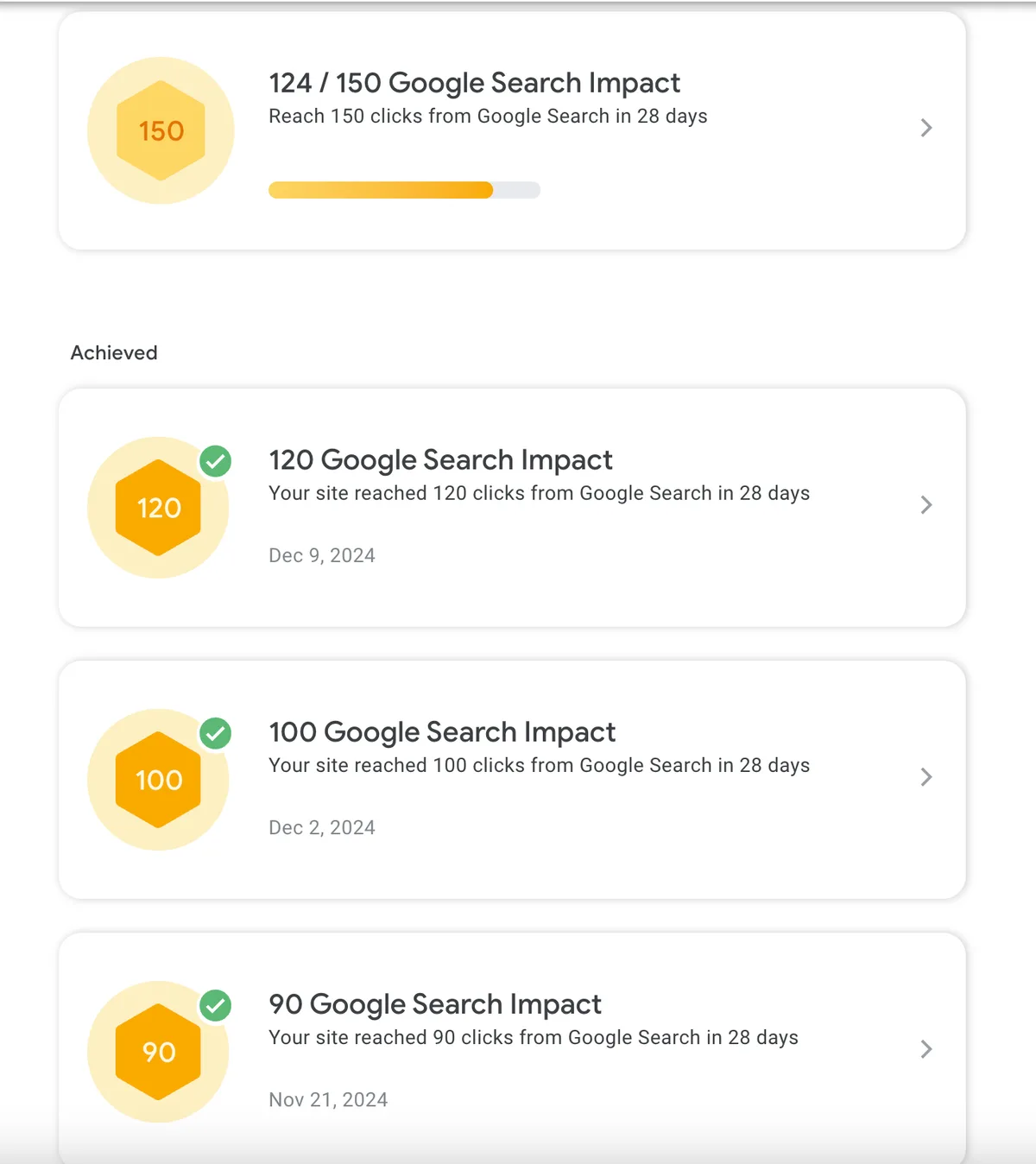Click the 150 hexagon badge icon
The width and height of the screenshot is (1036, 1164).
[x=161, y=130]
